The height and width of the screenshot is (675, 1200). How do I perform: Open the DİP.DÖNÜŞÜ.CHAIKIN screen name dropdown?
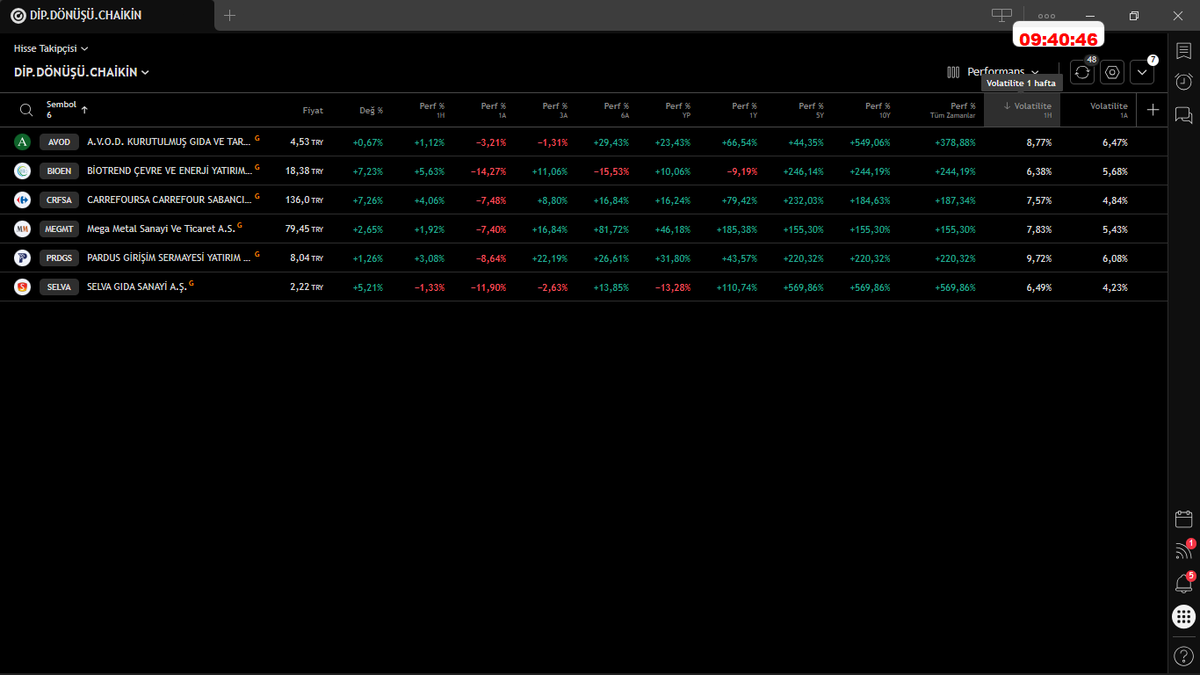(x=82, y=72)
